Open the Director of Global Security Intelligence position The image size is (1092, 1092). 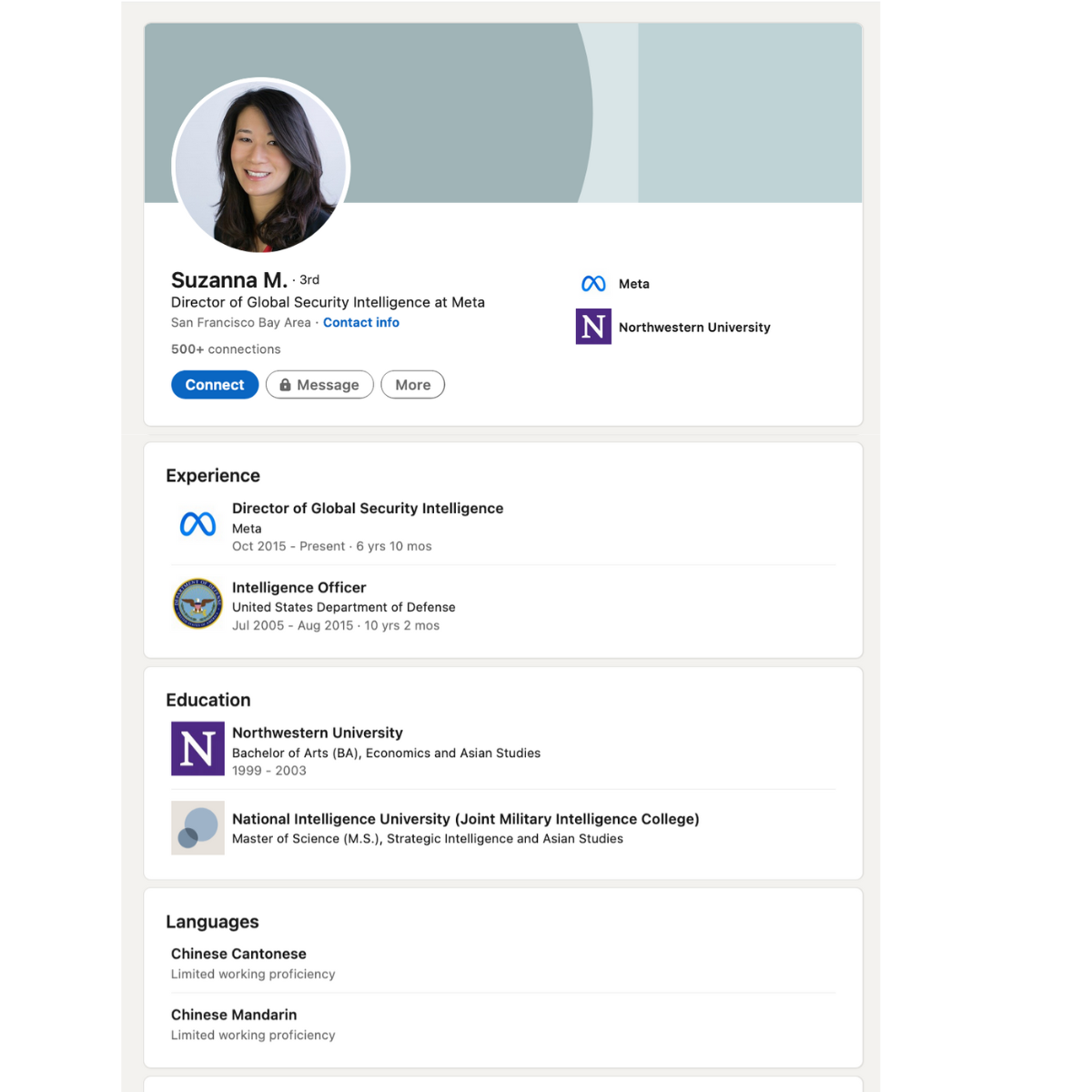click(x=368, y=509)
